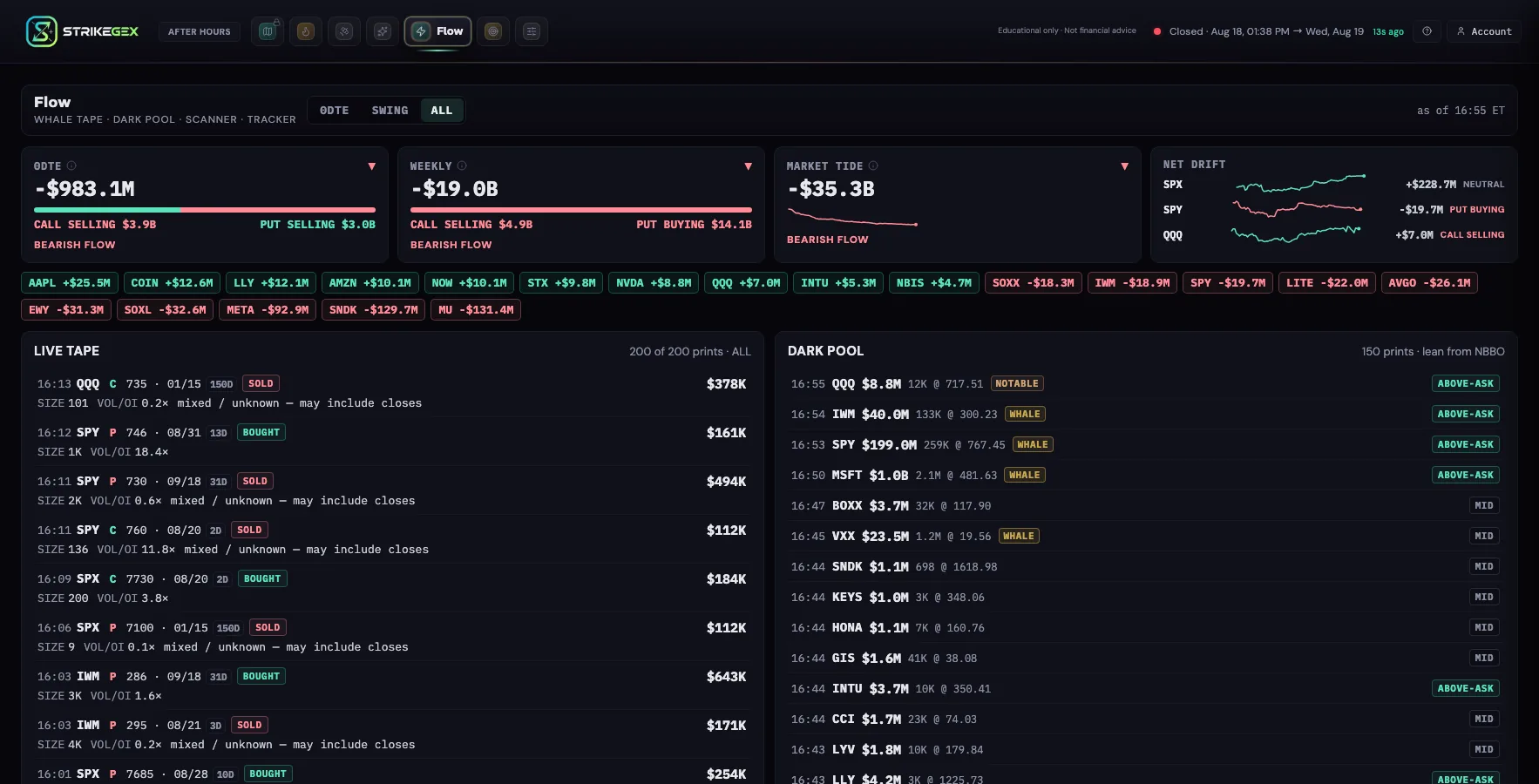Open the locked map view icon
The width and height of the screenshot is (1539, 784).
point(268,31)
